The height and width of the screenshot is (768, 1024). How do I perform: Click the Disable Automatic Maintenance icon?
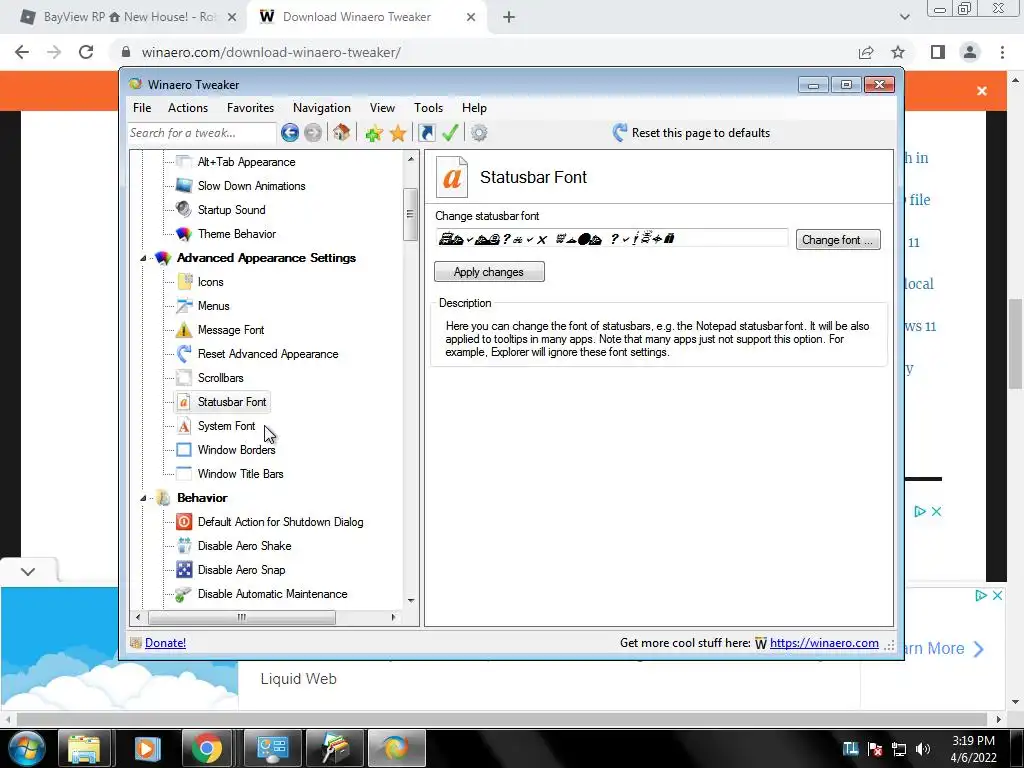[184, 594]
